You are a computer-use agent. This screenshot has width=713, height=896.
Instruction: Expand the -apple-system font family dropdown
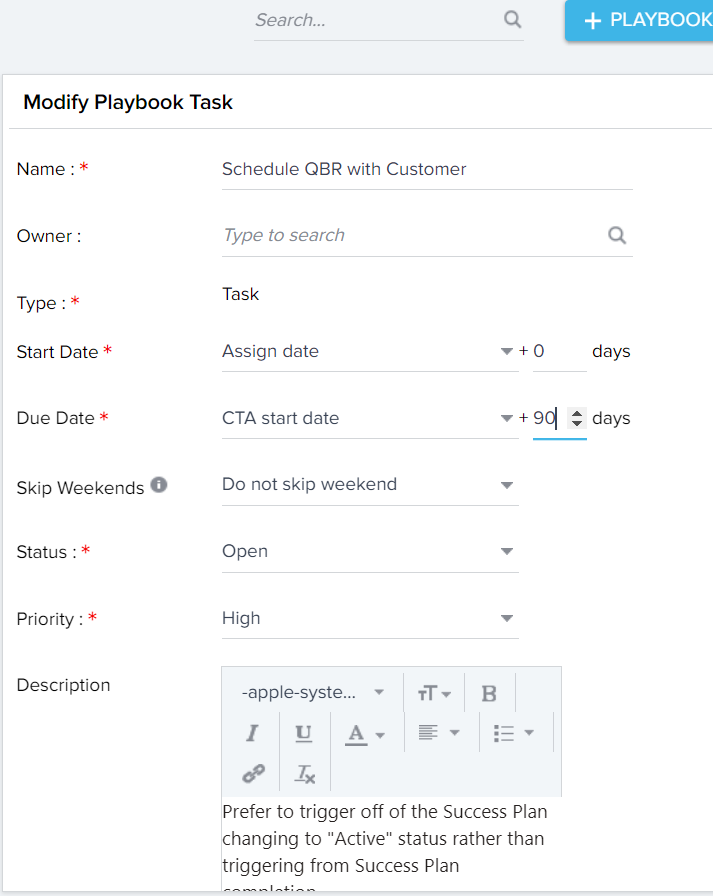point(312,693)
